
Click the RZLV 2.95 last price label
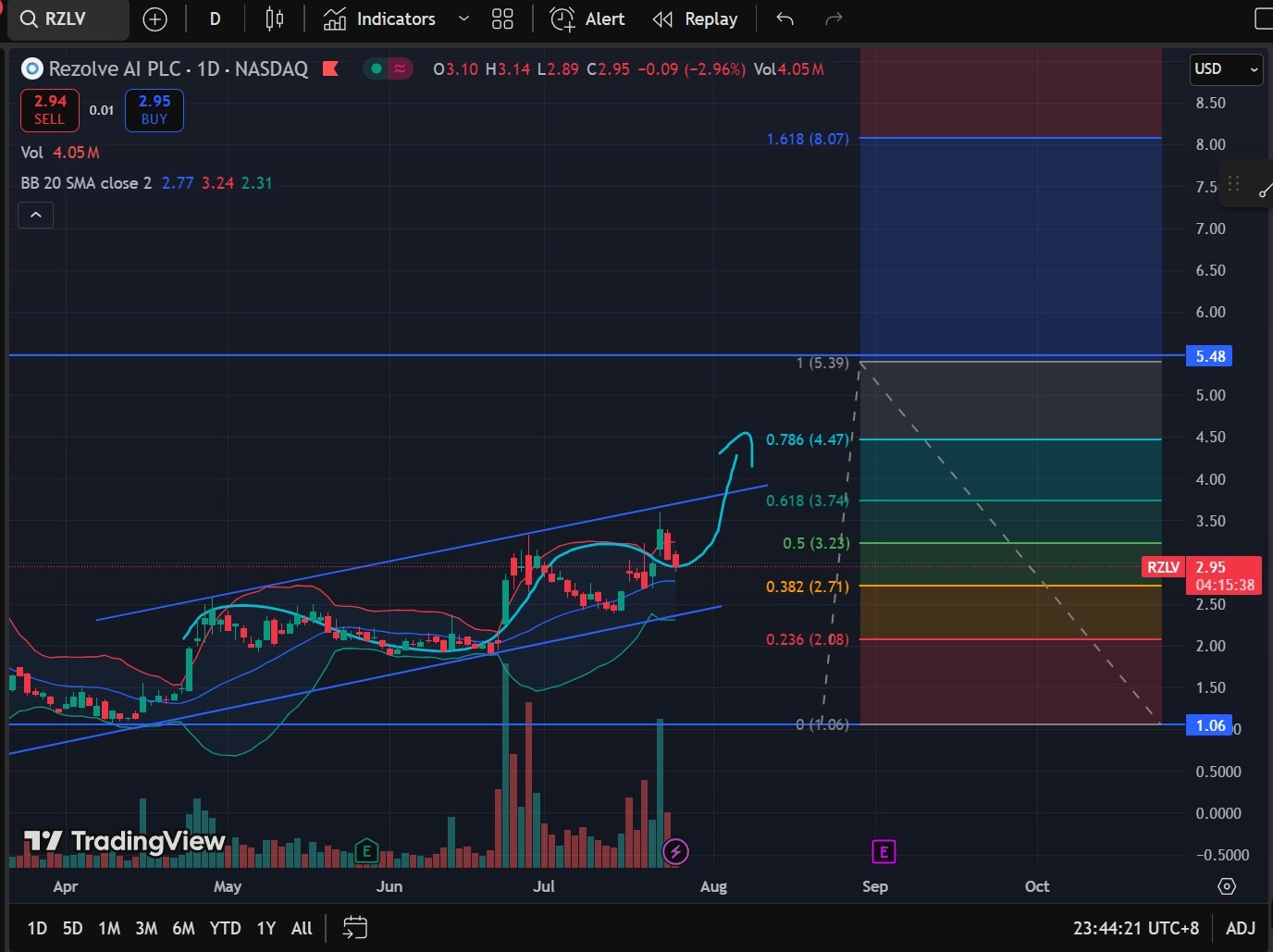click(1202, 575)
